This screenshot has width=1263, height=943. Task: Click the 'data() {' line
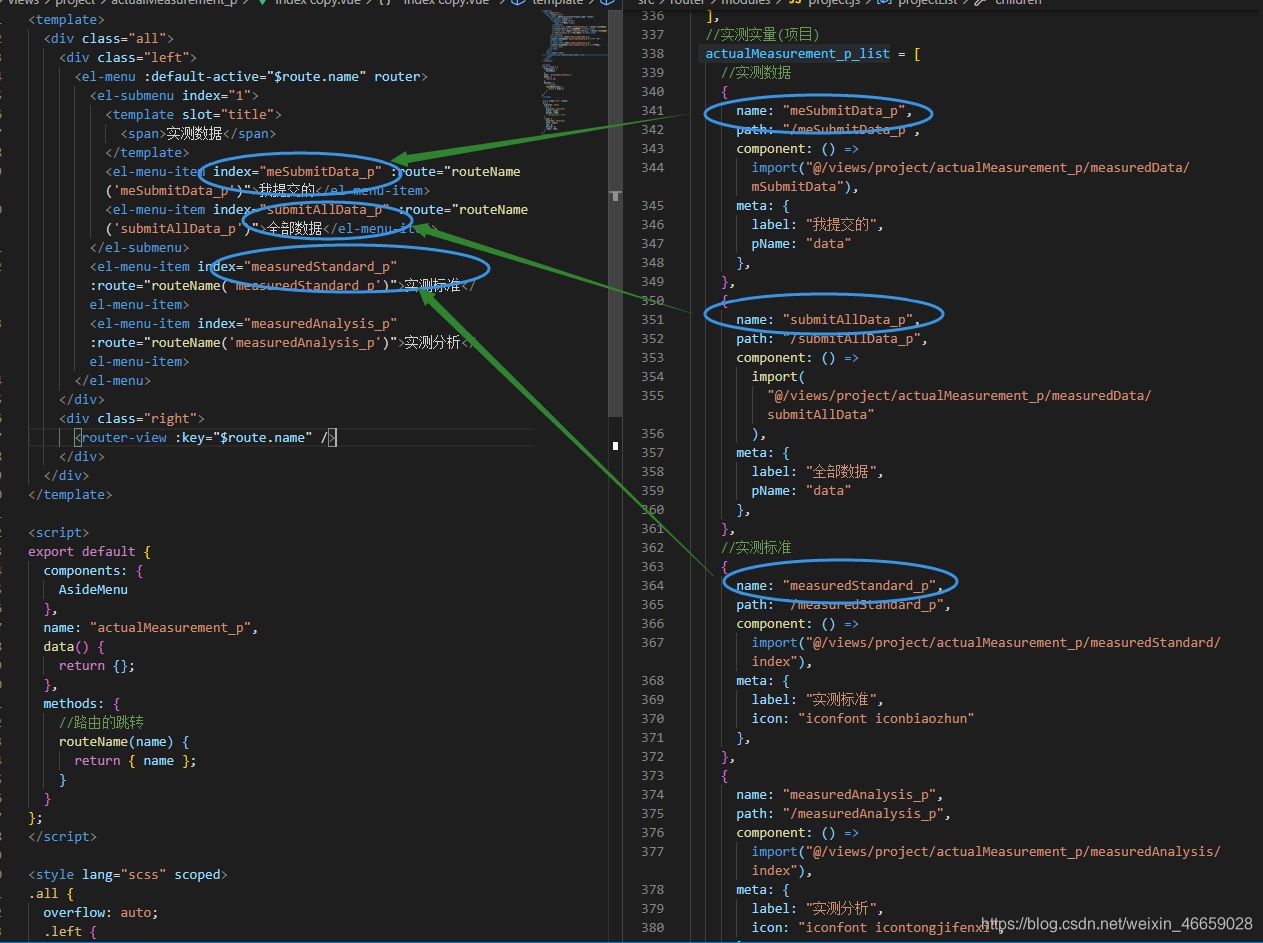click(74, 646)
